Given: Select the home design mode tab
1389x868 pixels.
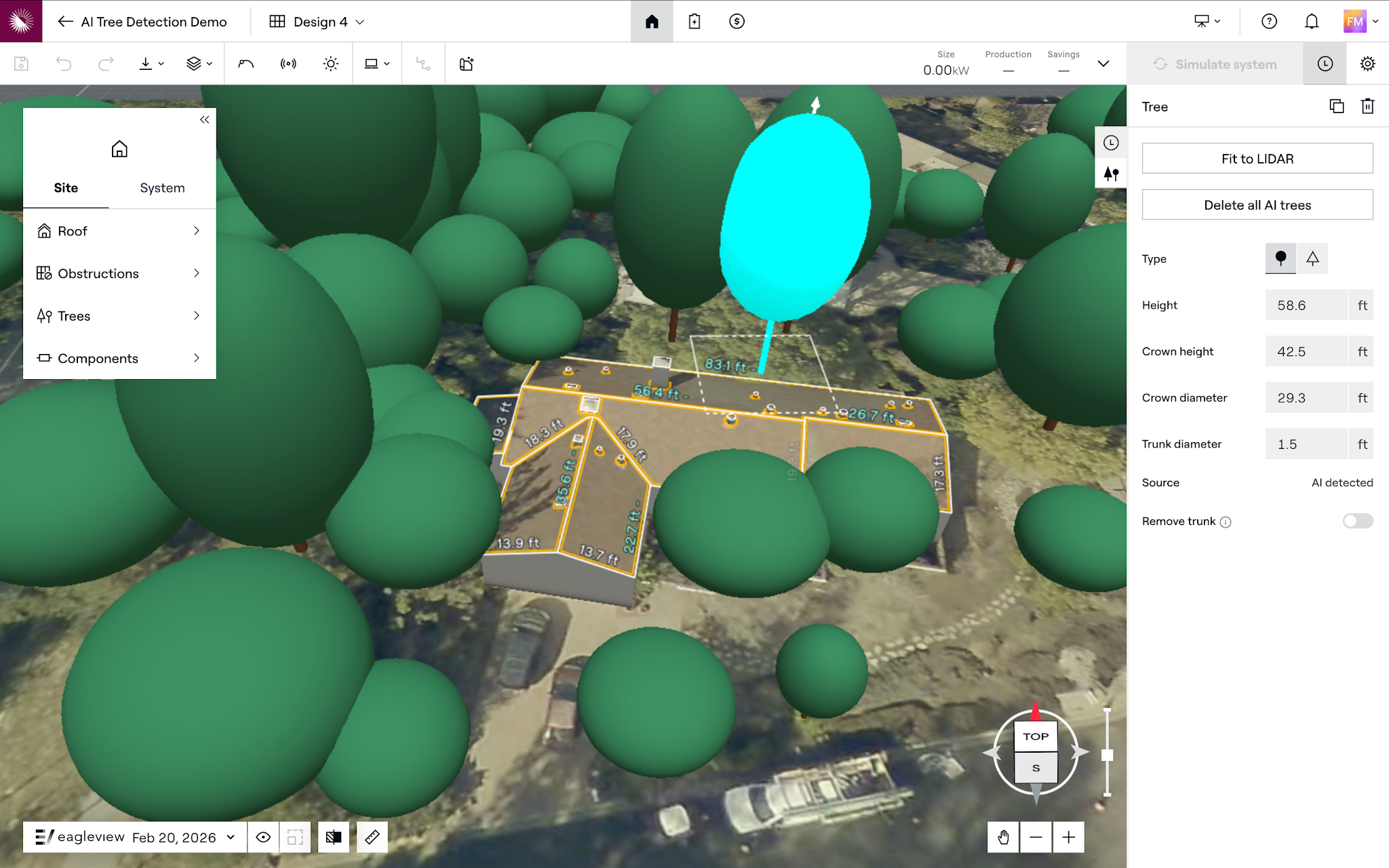Looking at the screenshot, I should click(652, 22).
